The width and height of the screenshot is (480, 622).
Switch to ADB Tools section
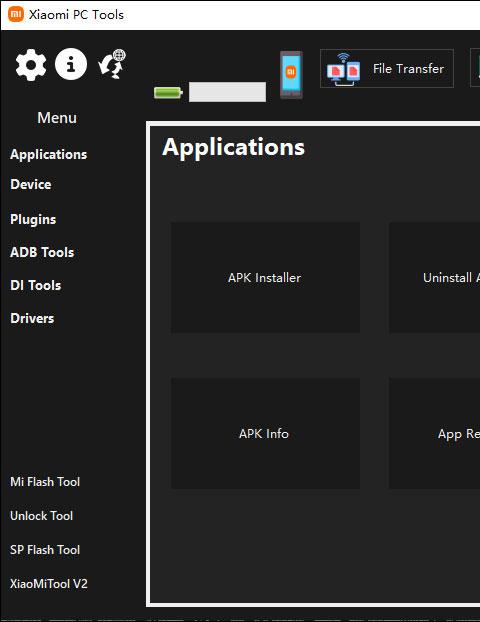click(42, 252)
